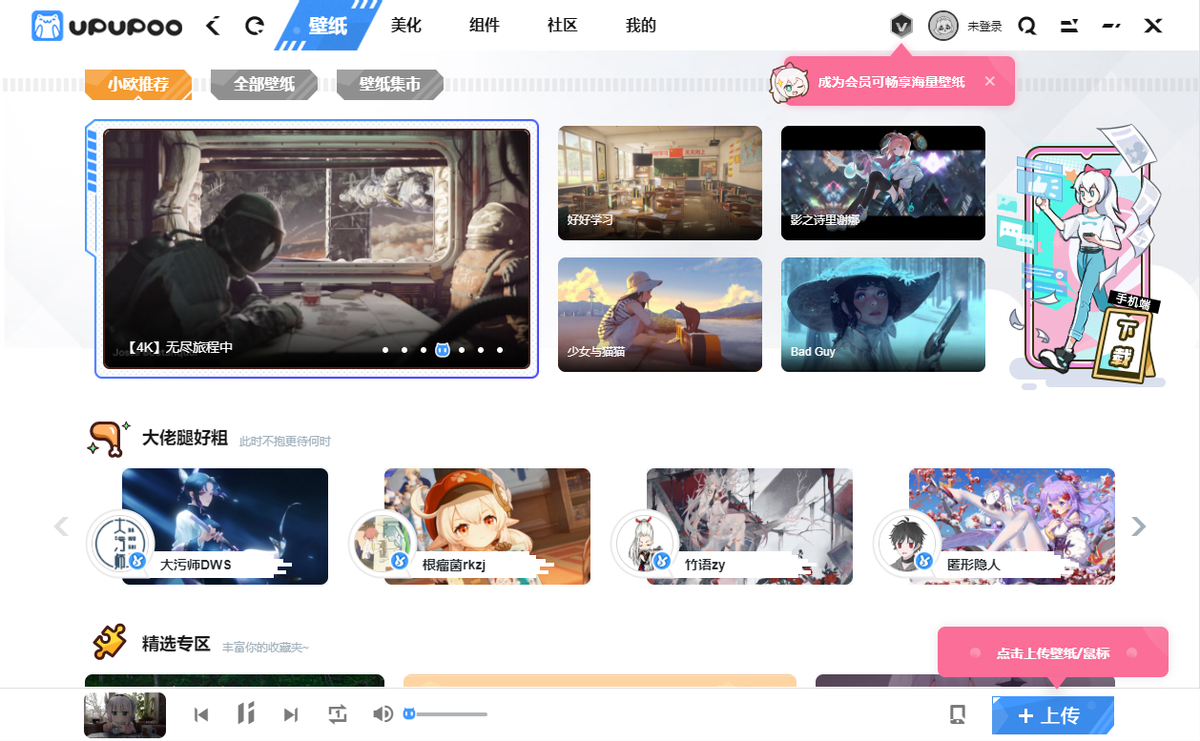Pause the wallpaper playback

click(246, 714)
